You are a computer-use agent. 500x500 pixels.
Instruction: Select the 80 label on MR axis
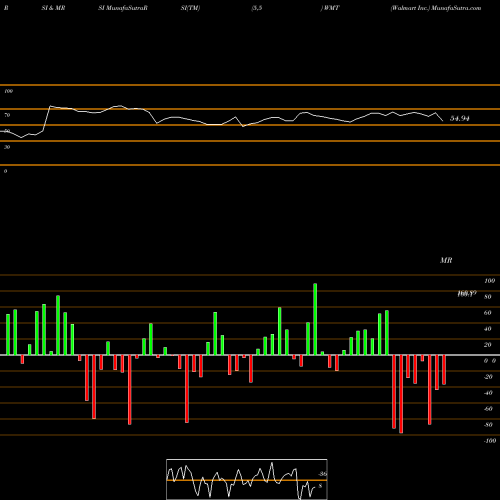click(488, 297)
